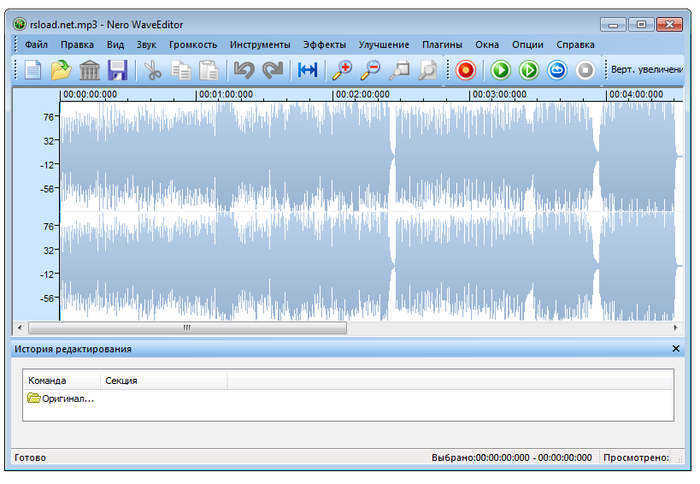700x484 pixels.
Task: Open the Окна menu
Action: [x=487, y=45]
